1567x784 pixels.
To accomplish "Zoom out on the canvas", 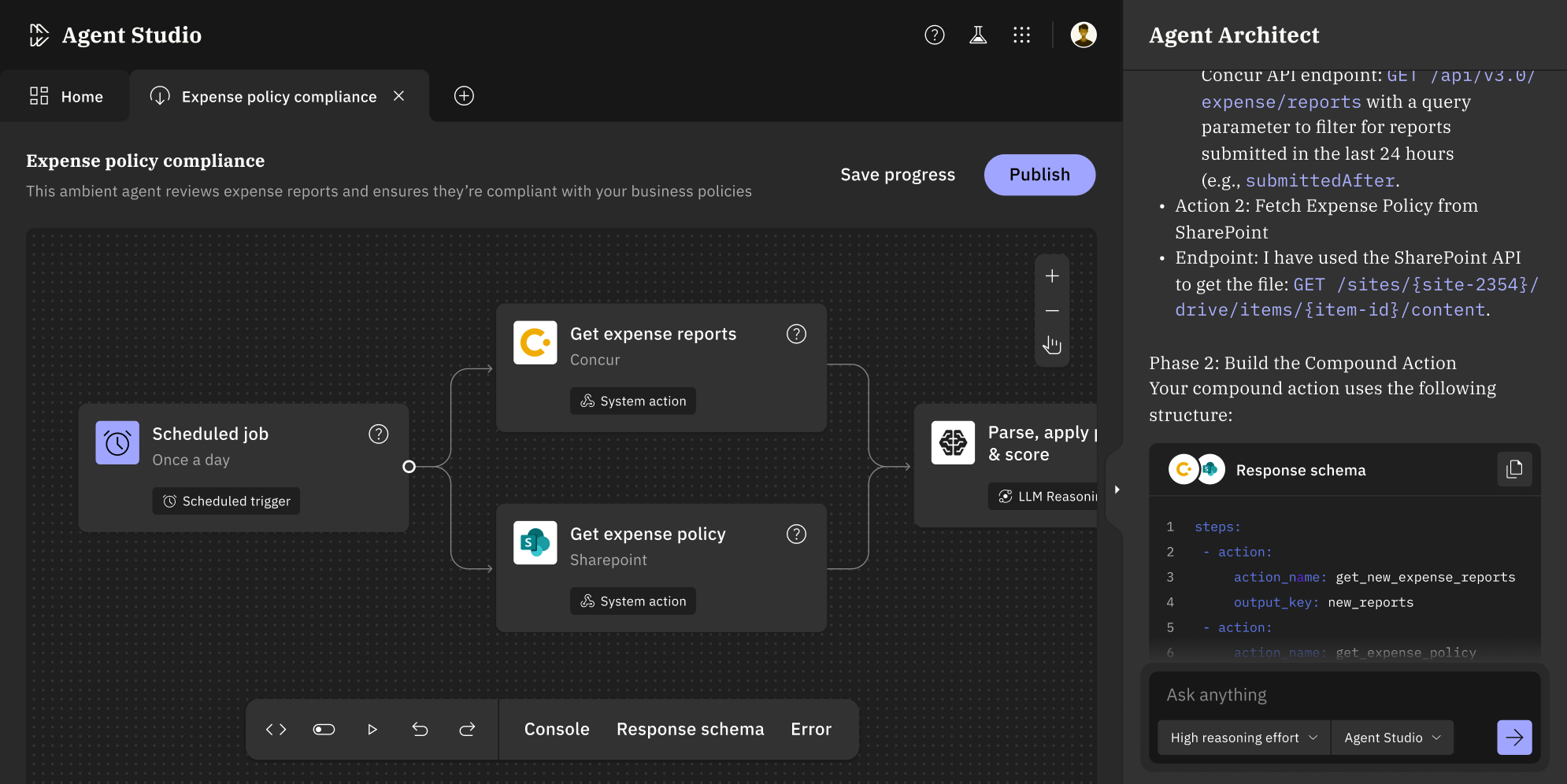I will pyautogui.click(x=1052, y=311).
